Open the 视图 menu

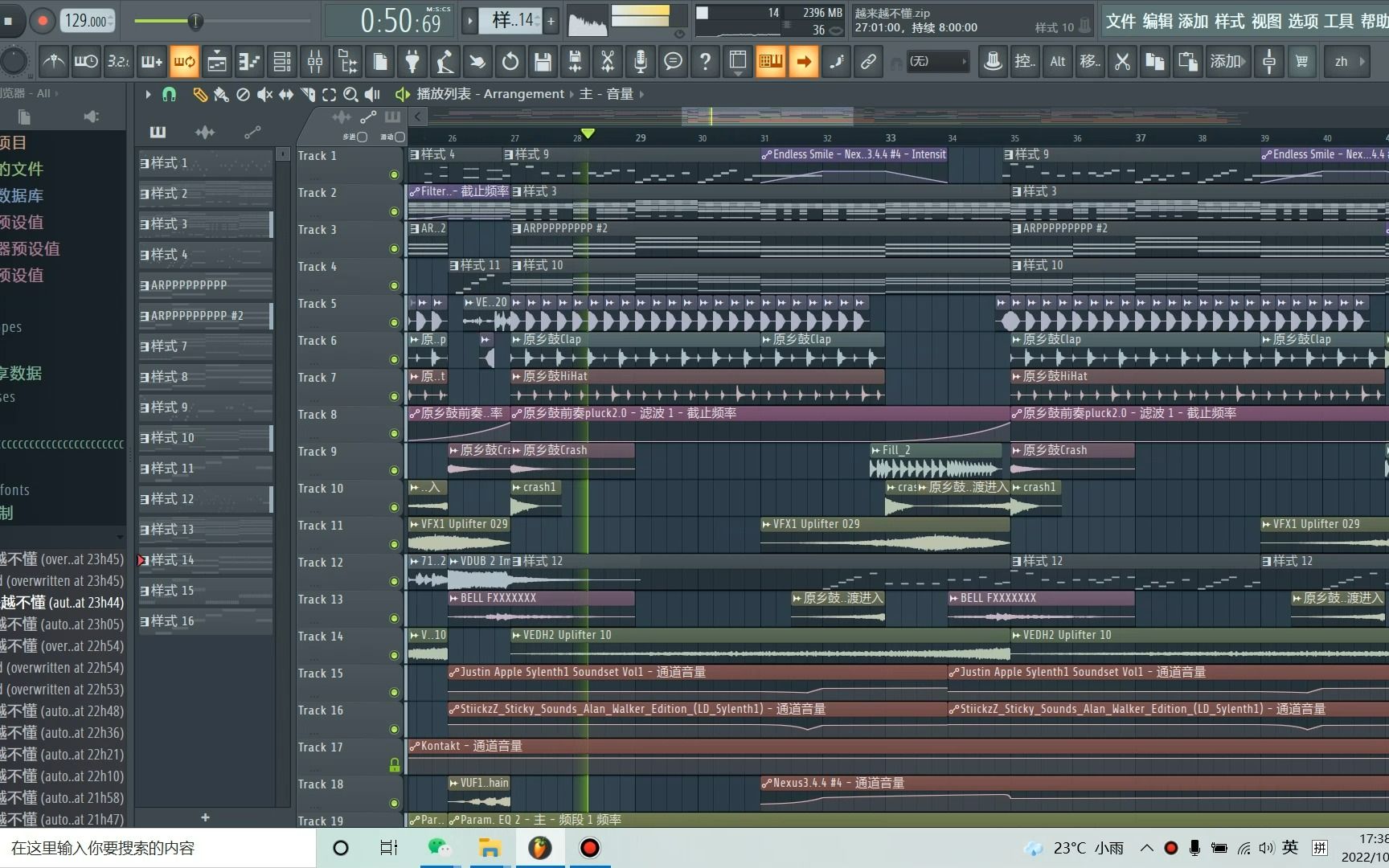pyautogui.click(x=1267, y=21)
